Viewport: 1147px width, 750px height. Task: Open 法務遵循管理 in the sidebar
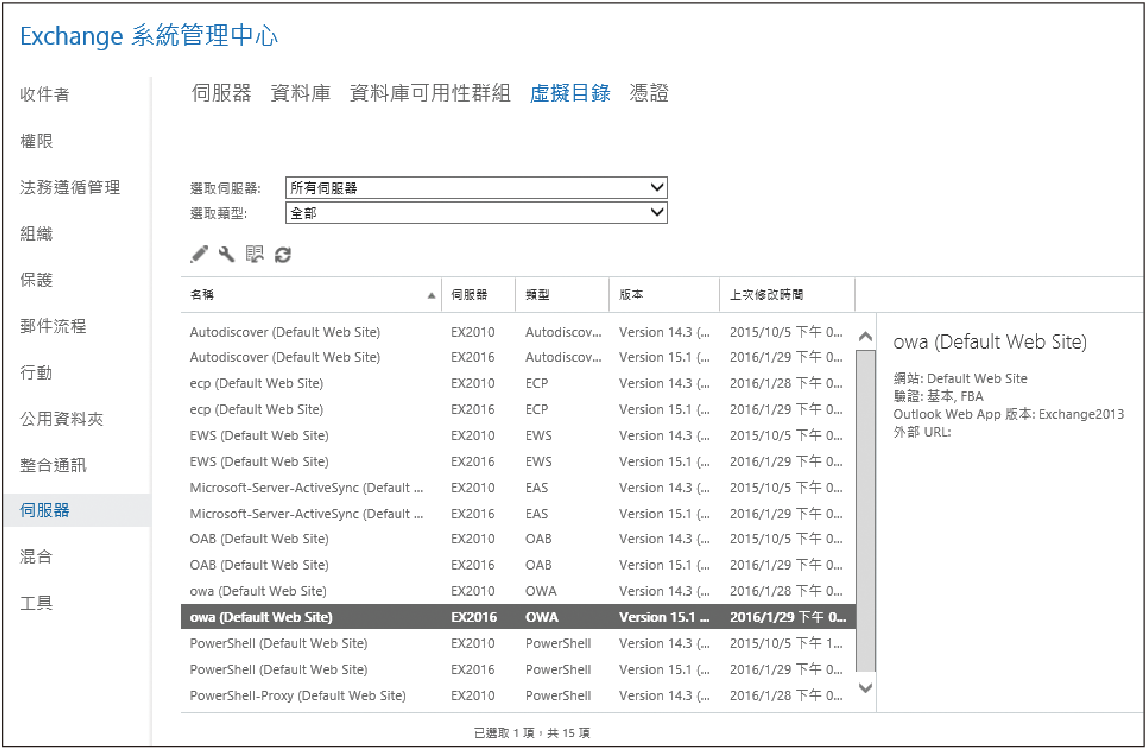70,187
